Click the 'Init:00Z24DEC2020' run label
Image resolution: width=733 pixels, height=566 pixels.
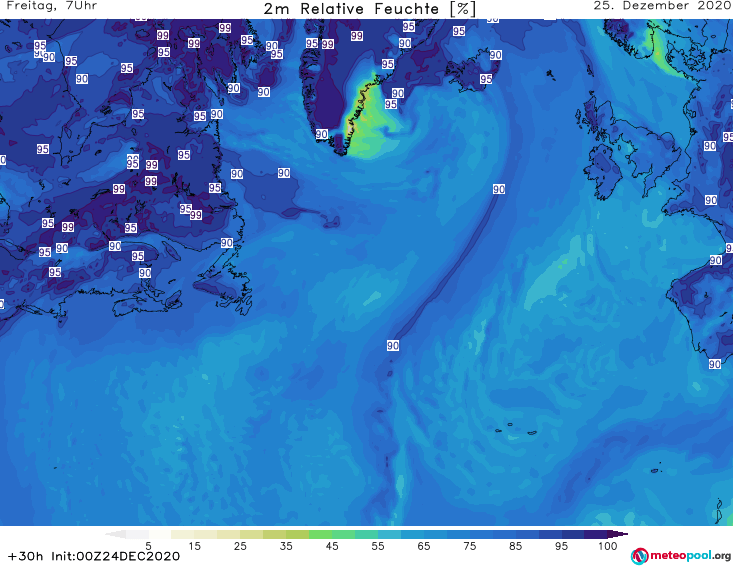pos(115,556)
